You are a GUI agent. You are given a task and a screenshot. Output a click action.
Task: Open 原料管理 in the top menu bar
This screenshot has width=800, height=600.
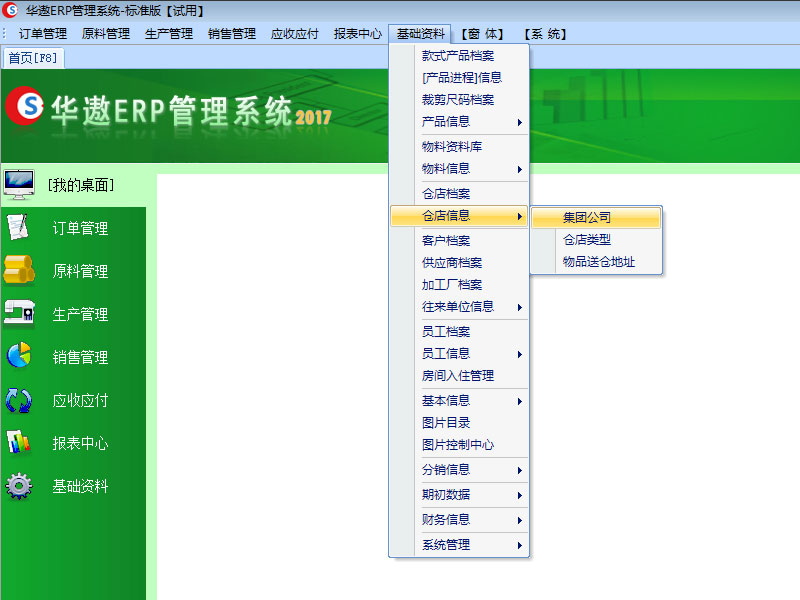(x=106, y=34)
